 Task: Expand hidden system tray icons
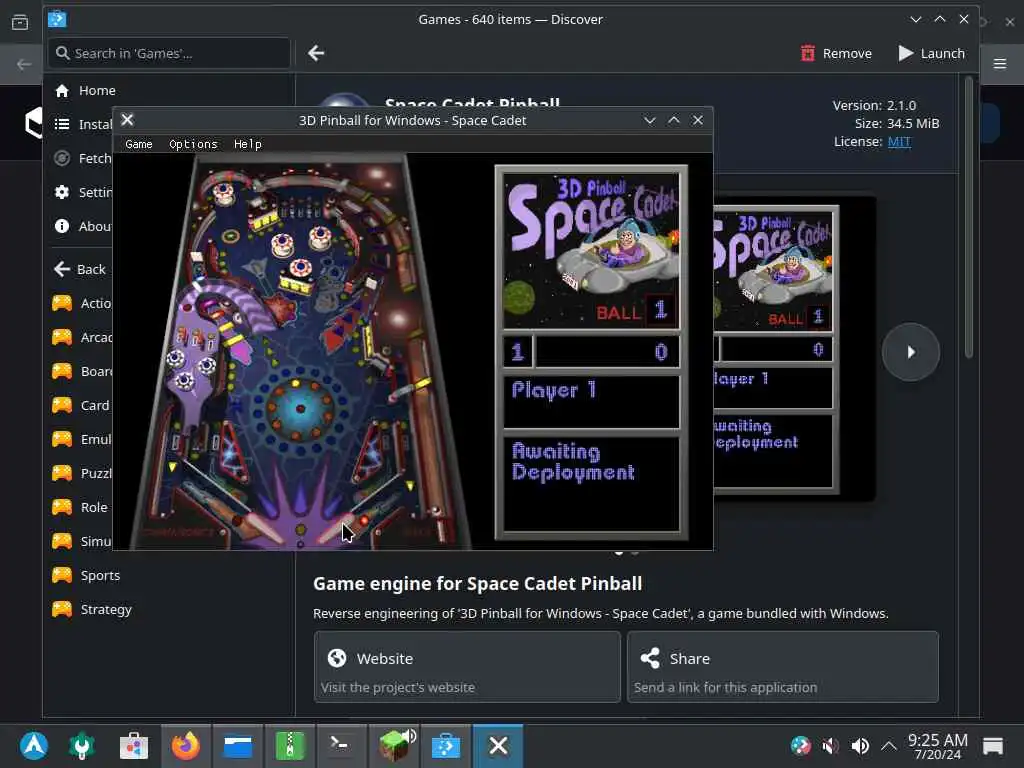click(889, 746)
